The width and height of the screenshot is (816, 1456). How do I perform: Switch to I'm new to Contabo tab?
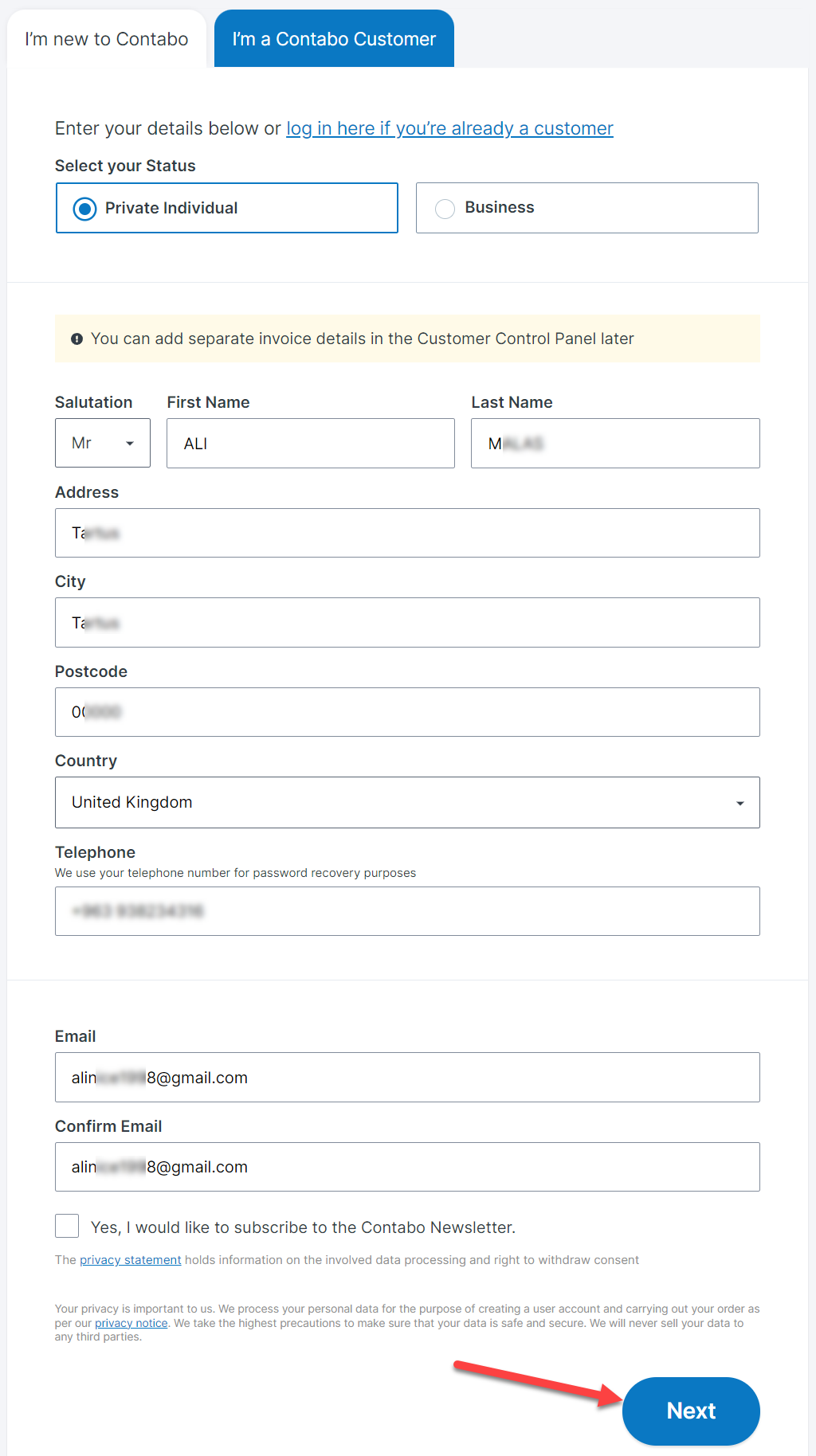coord(107,39)
